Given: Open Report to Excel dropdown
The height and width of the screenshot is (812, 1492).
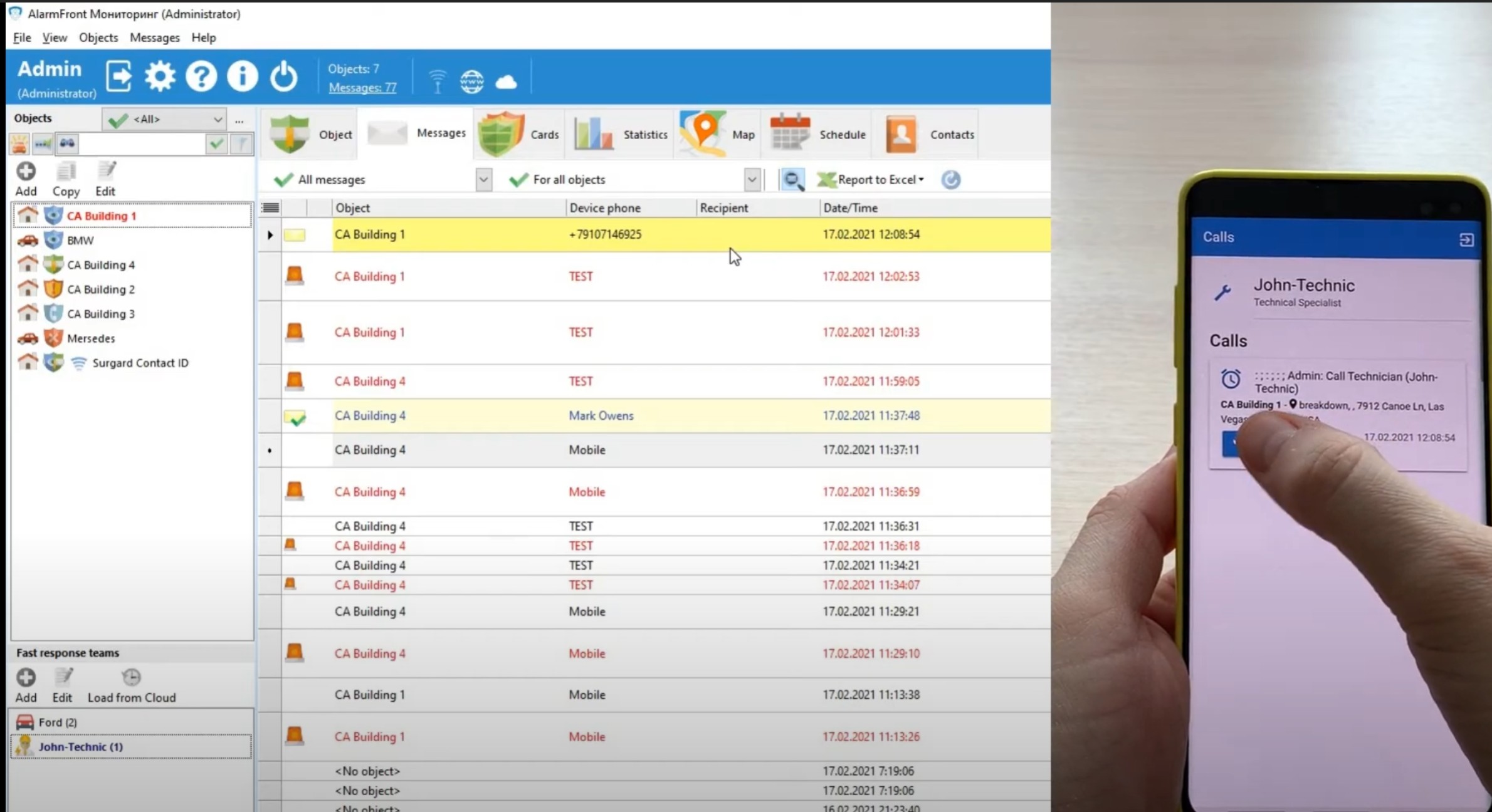Looking at the screenshot, I should 872,180.
